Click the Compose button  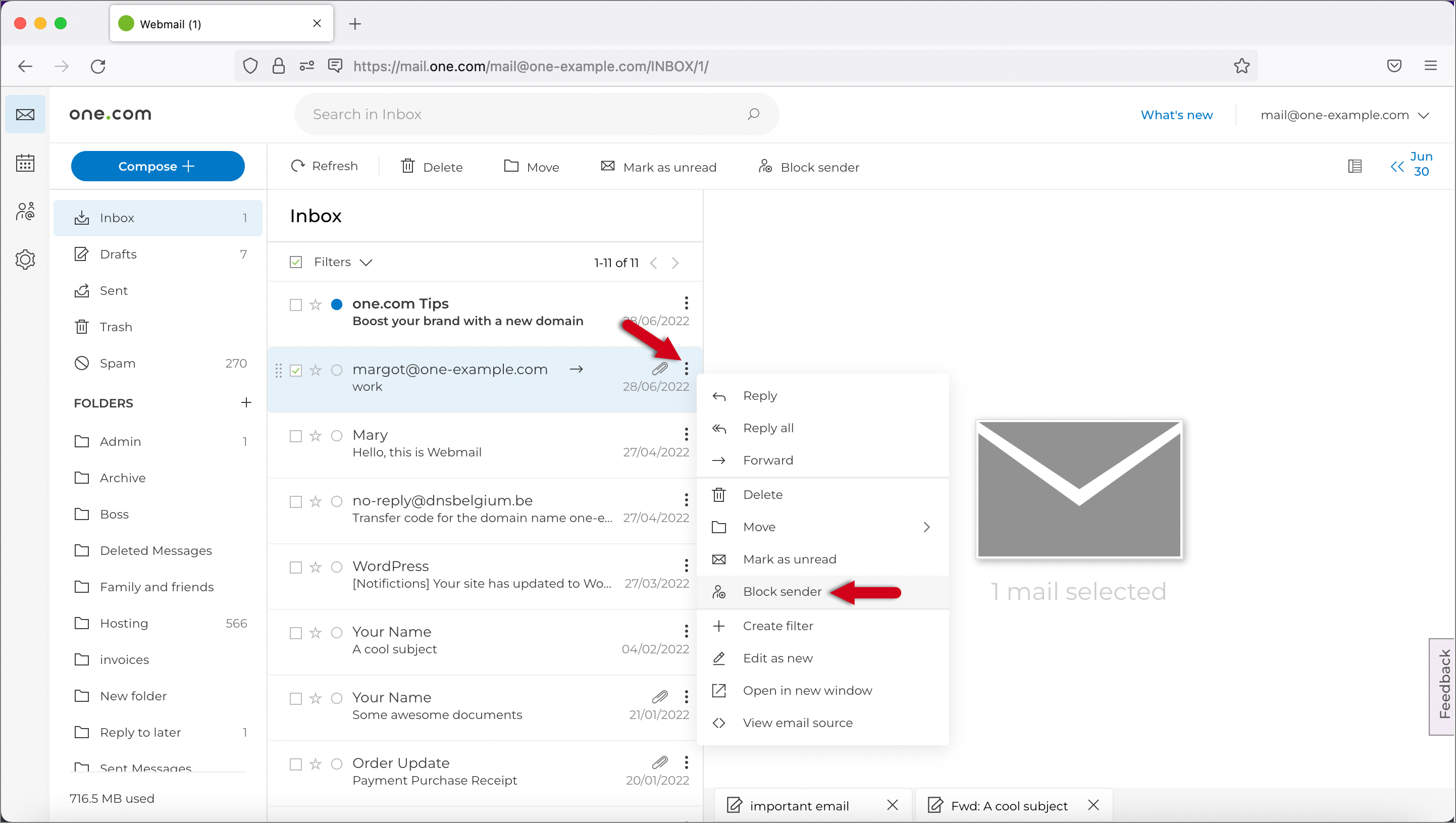click(158, 166)
